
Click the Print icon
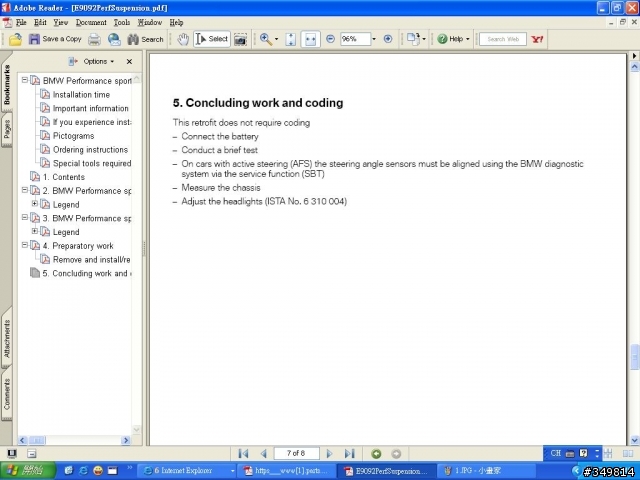click(94, 39)
